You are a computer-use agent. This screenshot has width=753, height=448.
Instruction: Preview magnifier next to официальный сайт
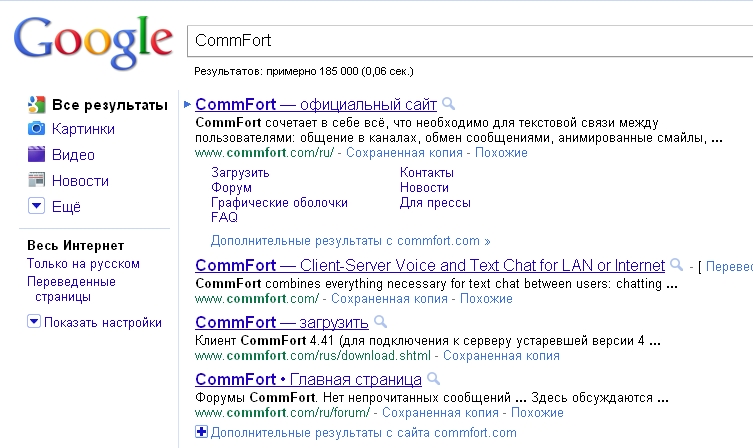448,104
